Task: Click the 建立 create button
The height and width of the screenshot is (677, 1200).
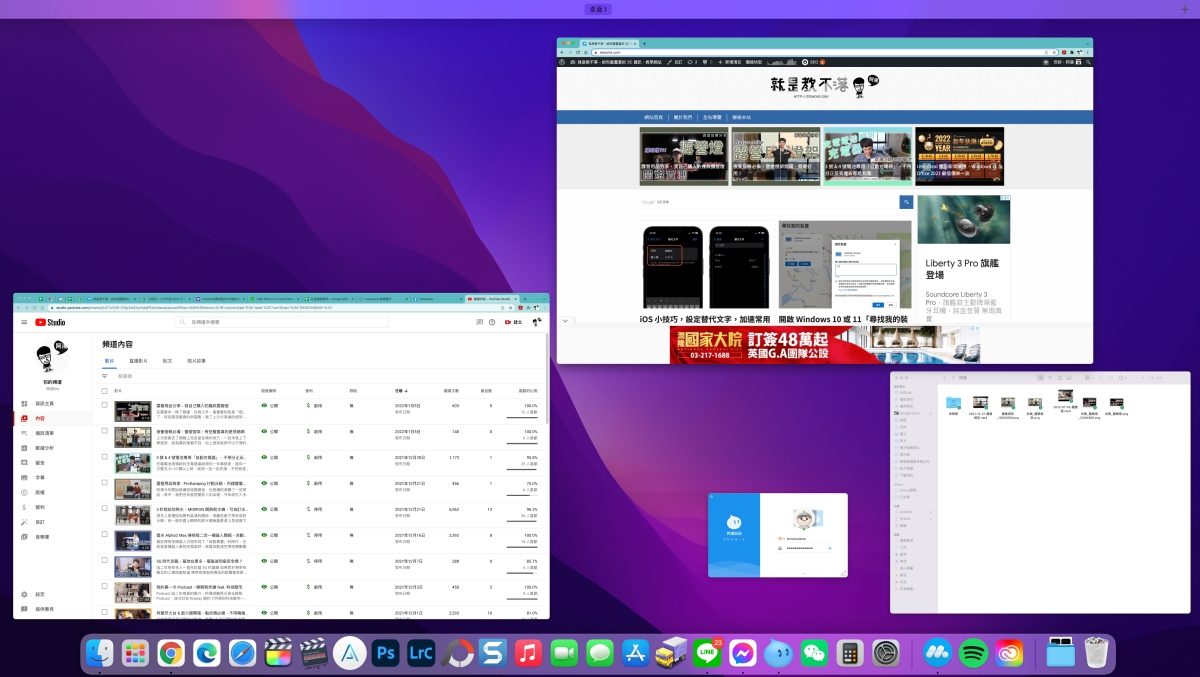Action: coord(513,322)
